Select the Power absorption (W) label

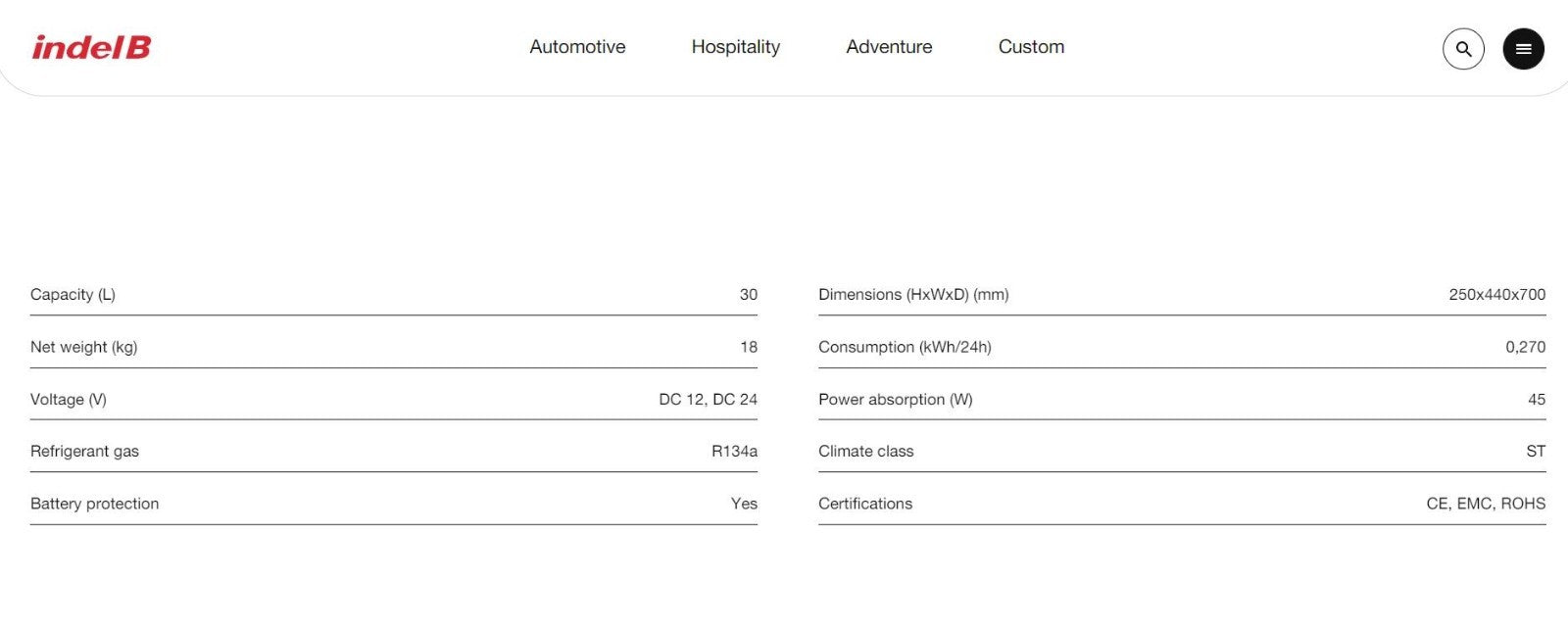(x=895, y=400)
